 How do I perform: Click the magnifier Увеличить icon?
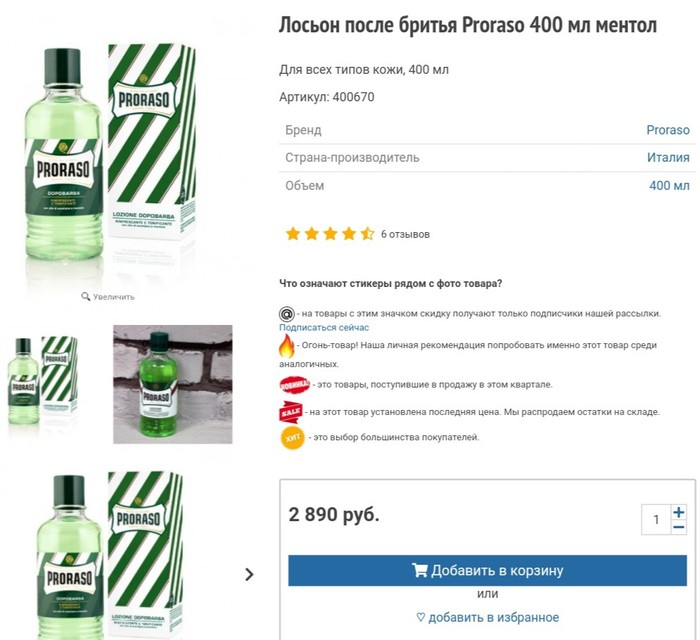coord(86,297)
